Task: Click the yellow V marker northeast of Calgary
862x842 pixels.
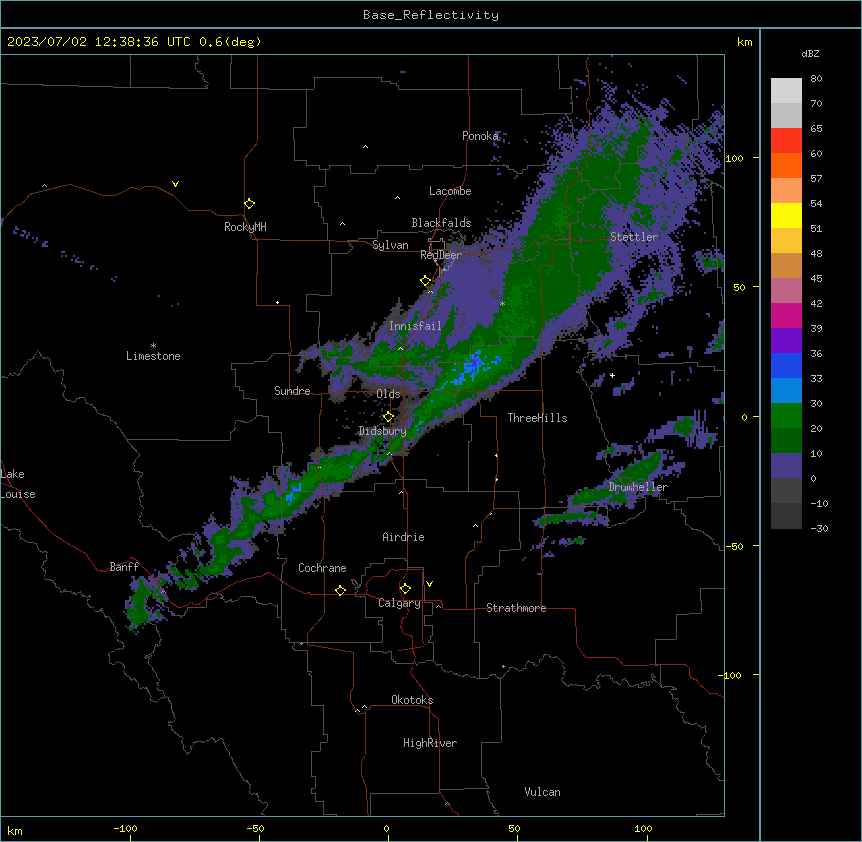Action: pyautogui.click(x=429, y=584)
